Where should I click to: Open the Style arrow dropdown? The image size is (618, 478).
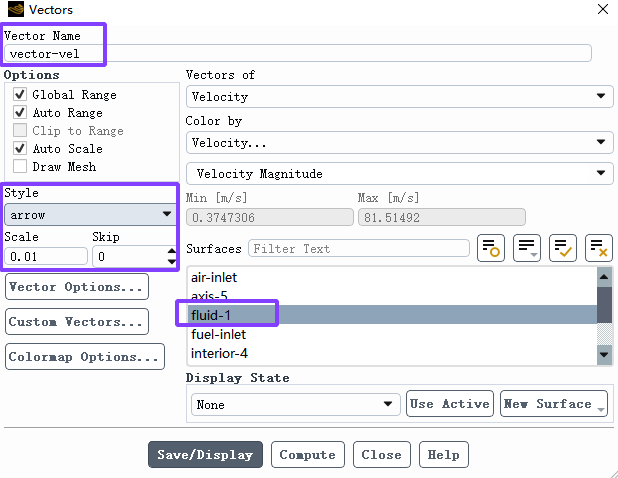[x=90, y=215]
